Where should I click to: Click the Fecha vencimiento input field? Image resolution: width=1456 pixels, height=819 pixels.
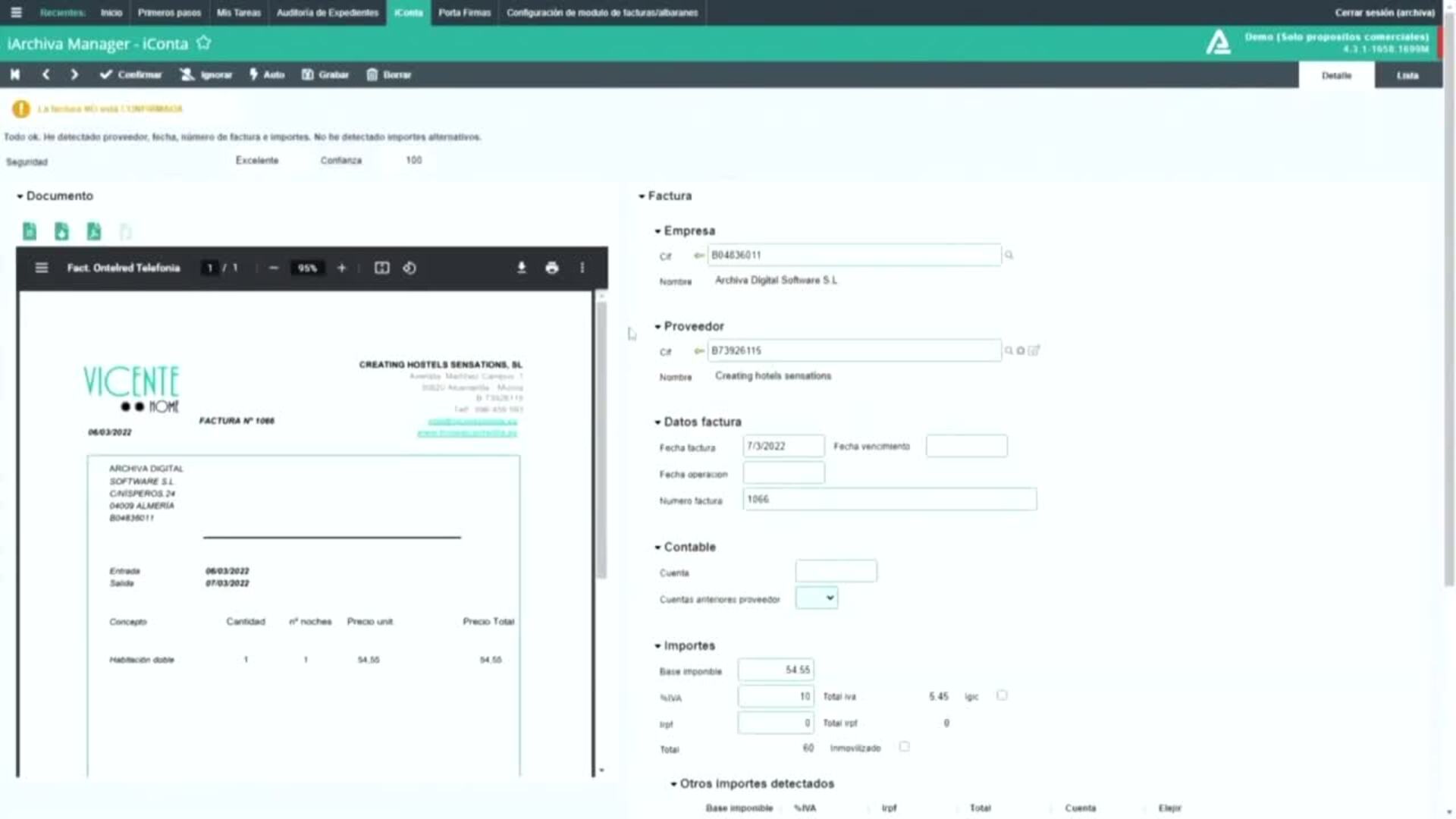point(966,445)
